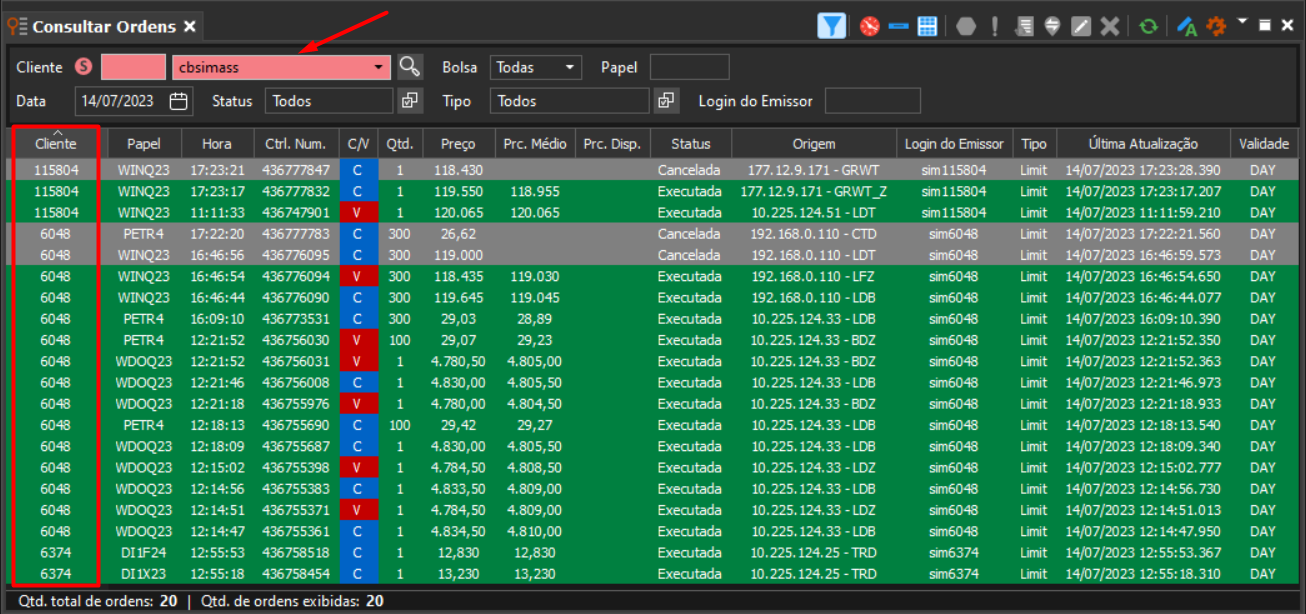Open the Tipo selection popup button
This screenshot has width=1306, height=614.
click(666, 100)
